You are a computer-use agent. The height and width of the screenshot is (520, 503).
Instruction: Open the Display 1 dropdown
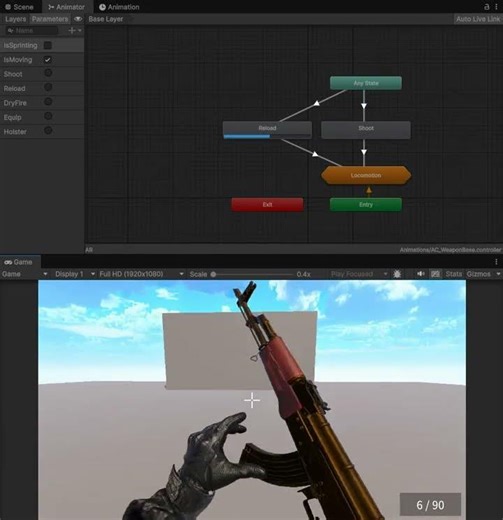coord(75,274)
